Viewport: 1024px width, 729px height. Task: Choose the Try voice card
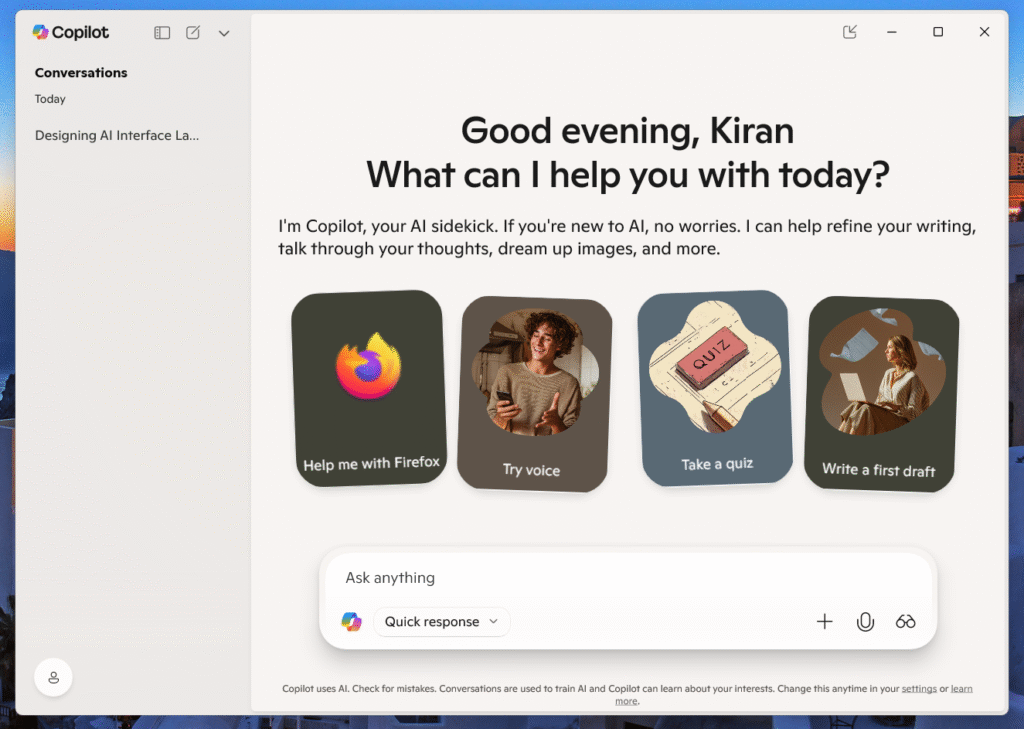pos(534,393)
